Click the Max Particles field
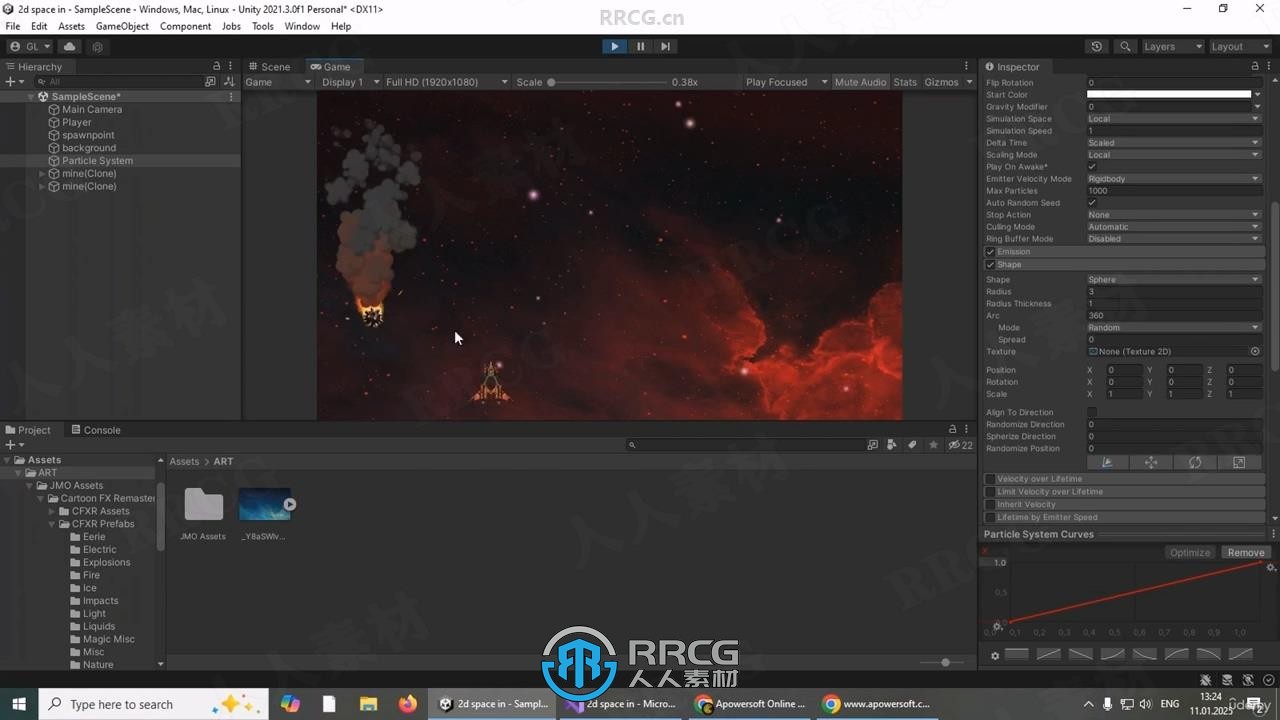 click(1174, 191)
